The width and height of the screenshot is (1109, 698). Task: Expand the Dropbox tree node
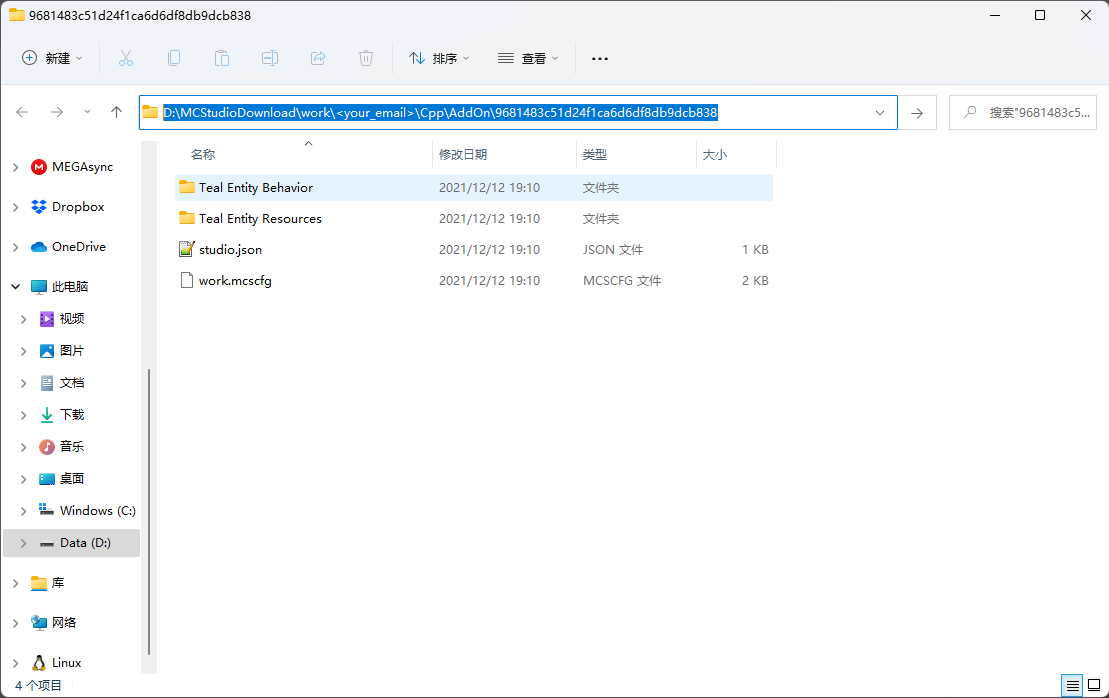pyautogui.click(x=16, y=207)
